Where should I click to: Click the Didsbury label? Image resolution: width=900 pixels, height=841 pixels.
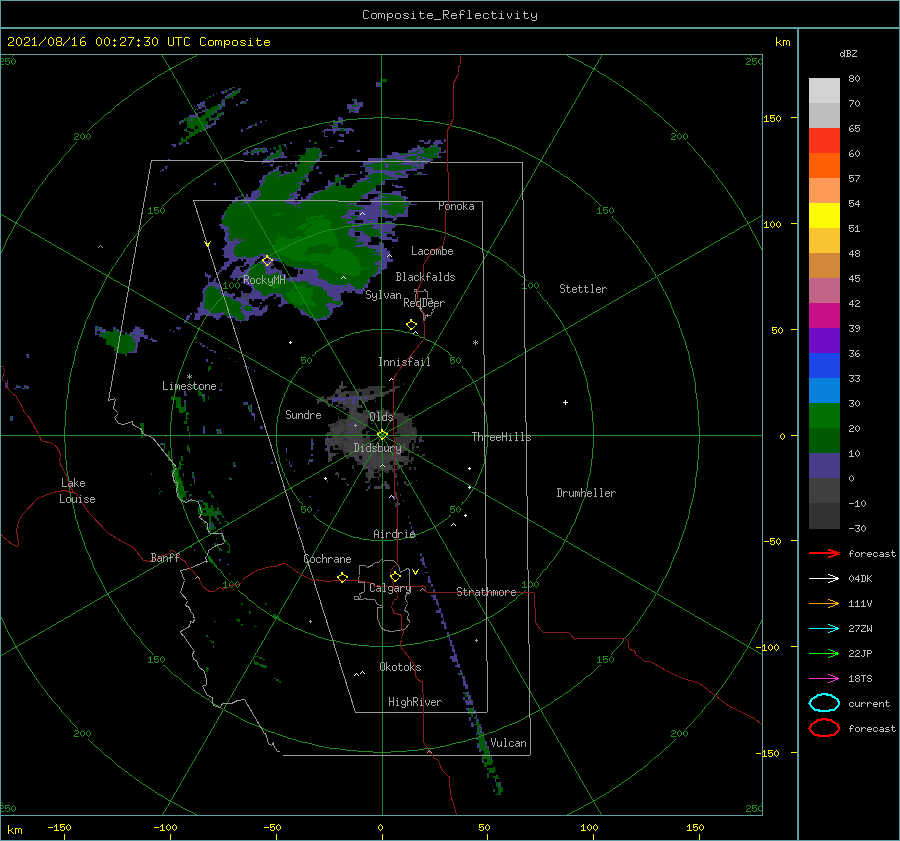(377, 448)
